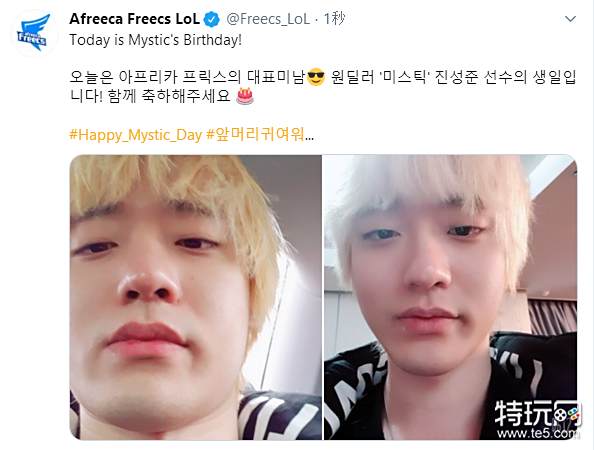Open the #앞머리귀여워 hashtag
This screenshot has height=450, width=594.
click(255, 134)
